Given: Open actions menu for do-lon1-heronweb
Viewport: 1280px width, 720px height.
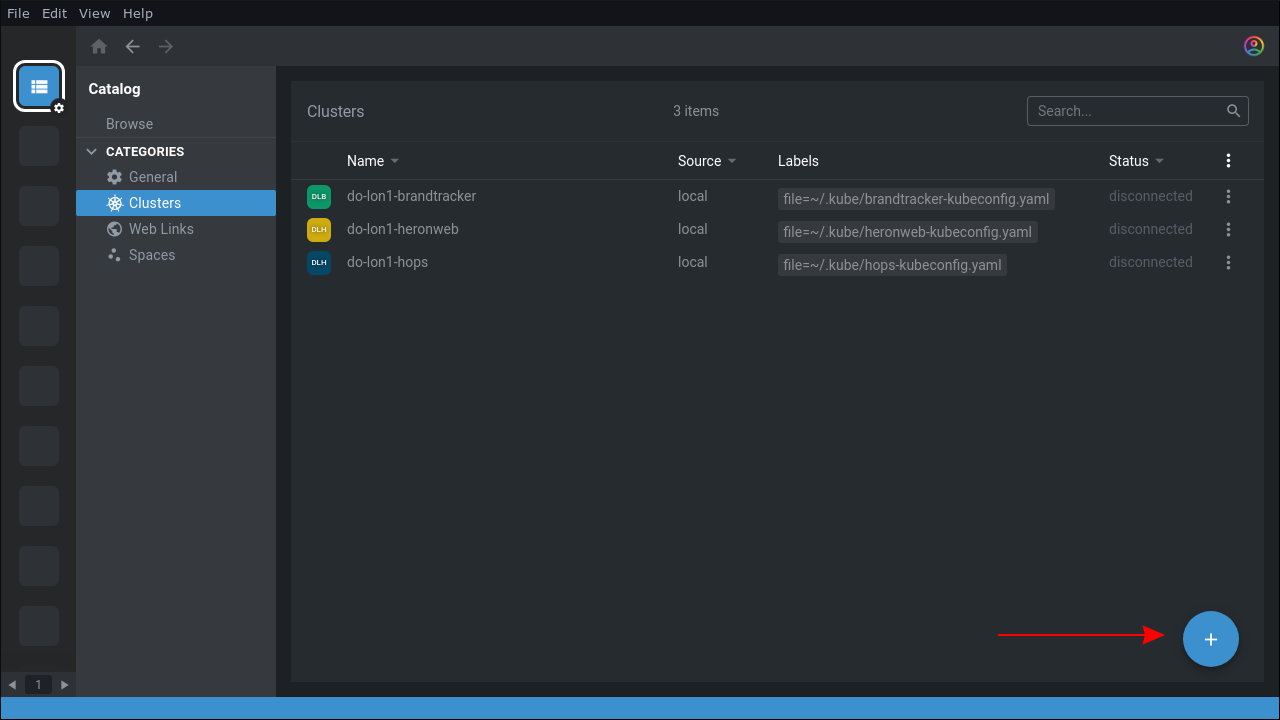Looking at the screenshot, I should point(1229,230).
